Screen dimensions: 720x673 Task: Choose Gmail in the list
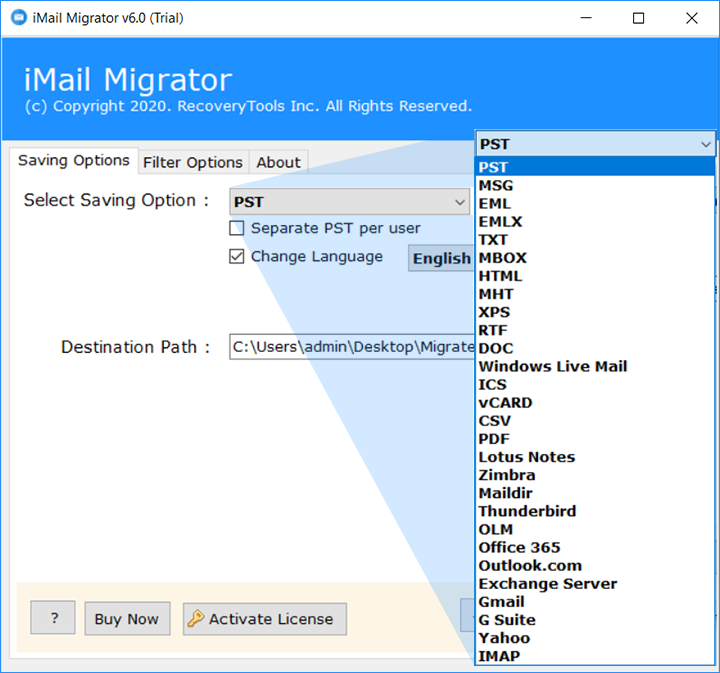pyautogui.click(x=595, y=602)
